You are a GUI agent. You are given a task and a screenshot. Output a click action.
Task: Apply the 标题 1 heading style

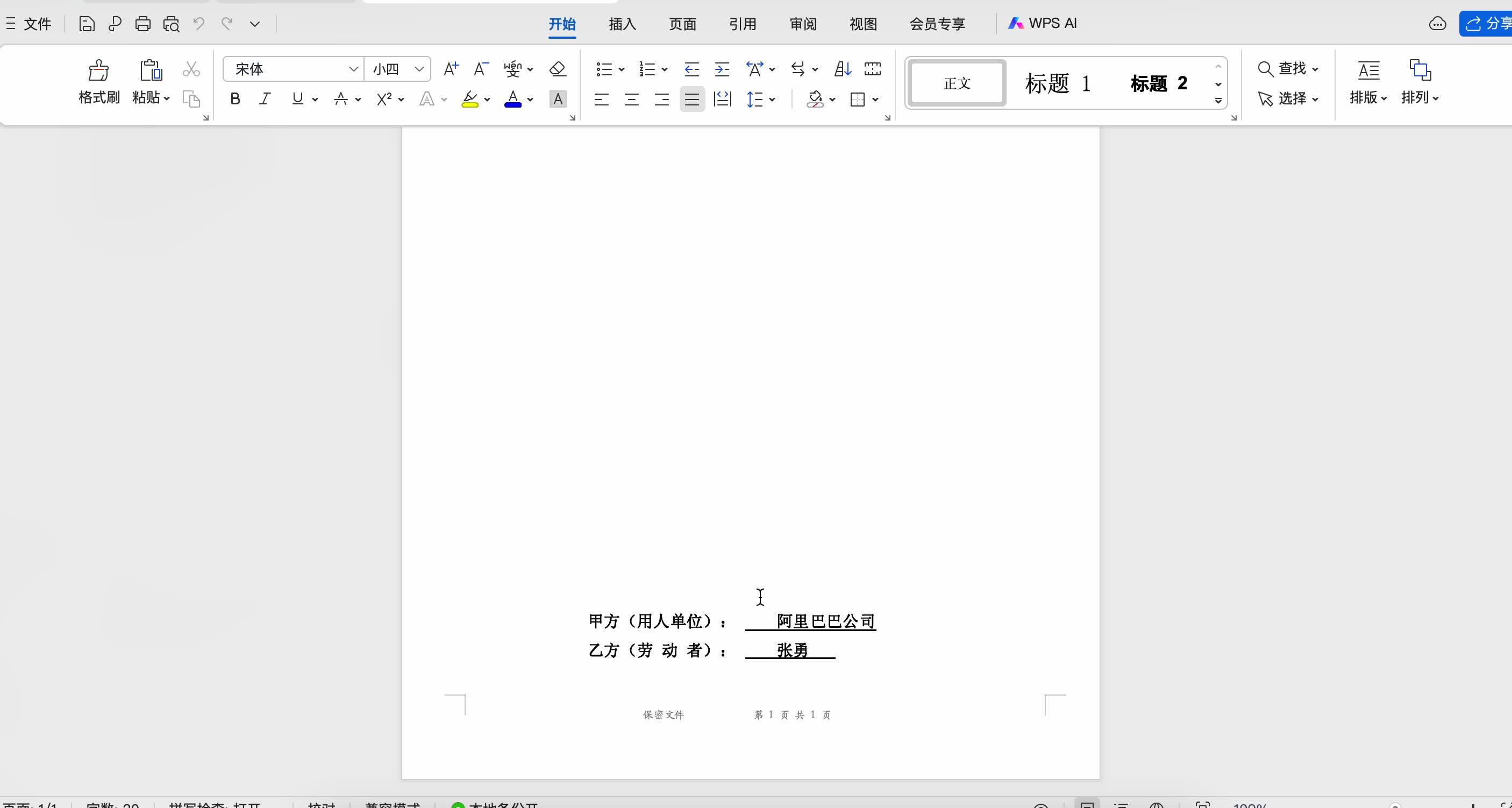coord(1058,83)
